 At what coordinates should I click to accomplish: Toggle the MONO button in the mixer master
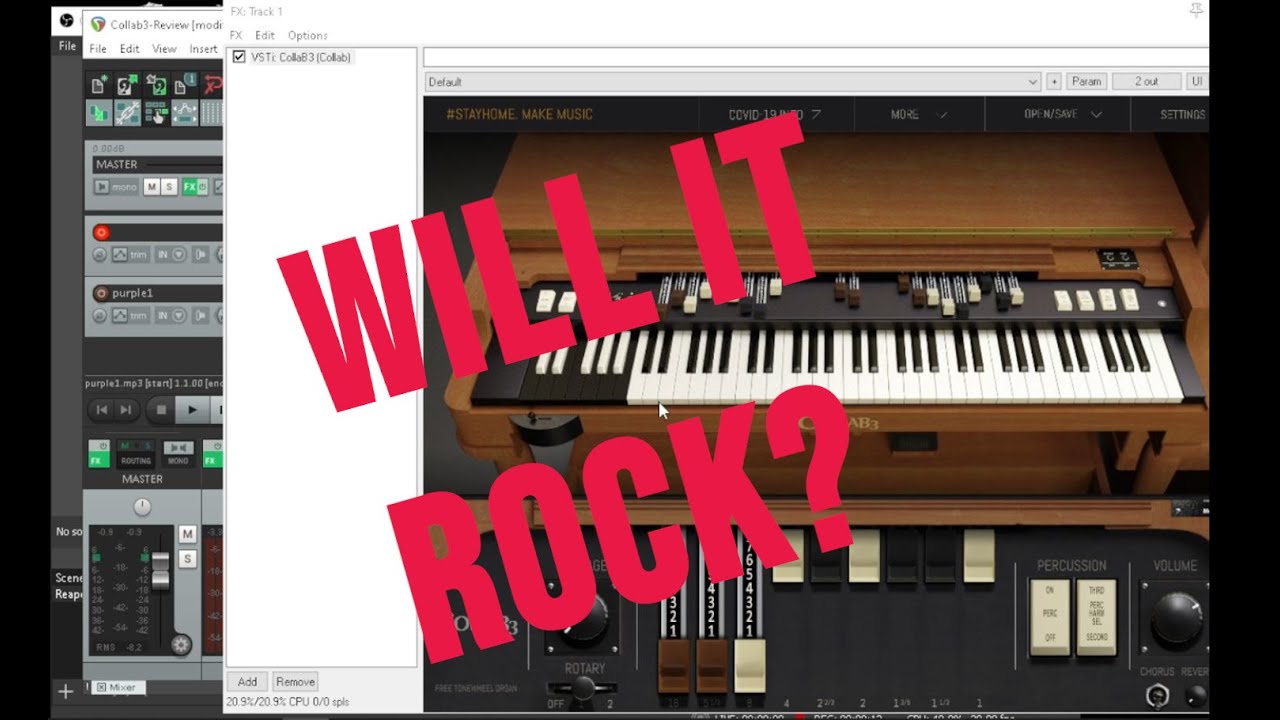(178, 454)
